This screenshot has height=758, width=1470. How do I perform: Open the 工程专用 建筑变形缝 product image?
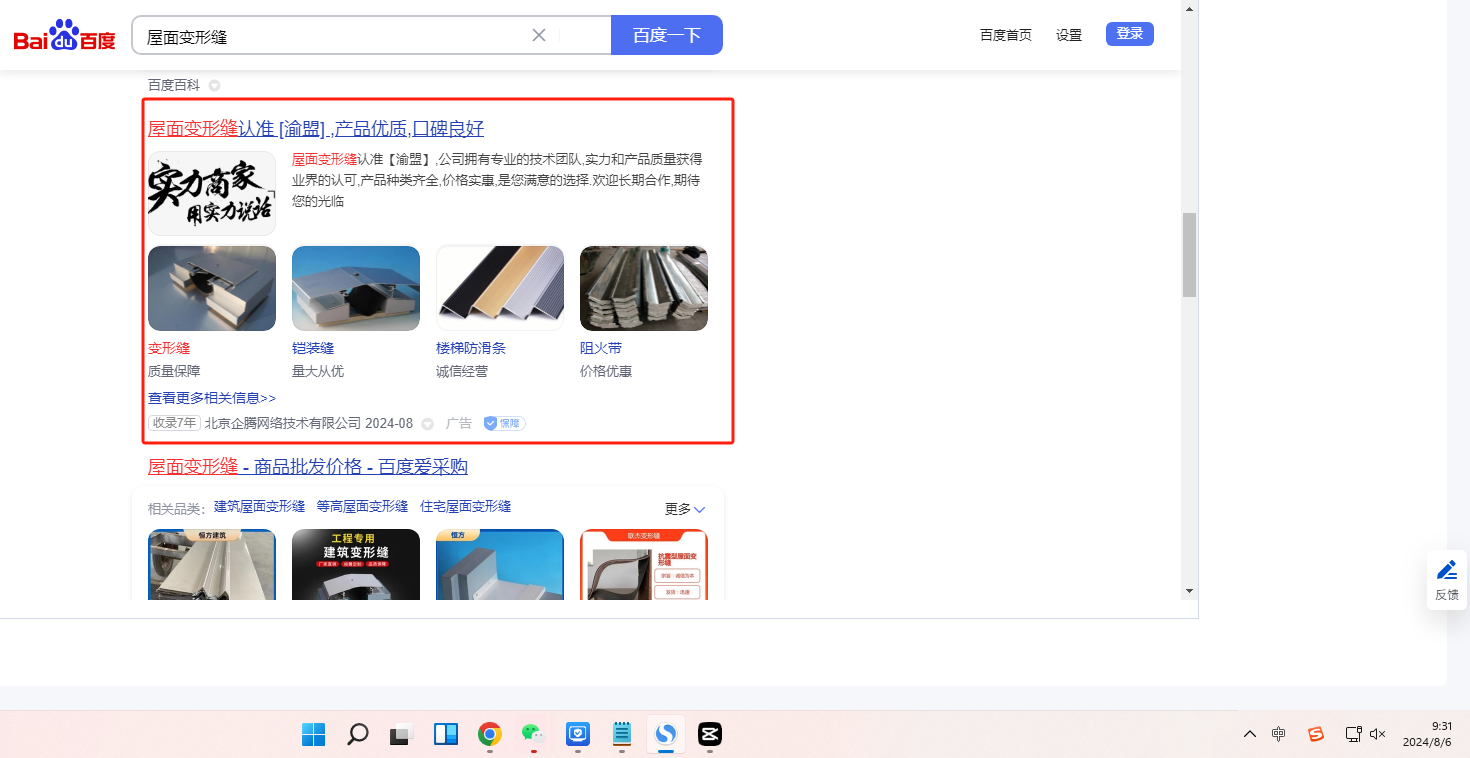(x=356, y=565)
